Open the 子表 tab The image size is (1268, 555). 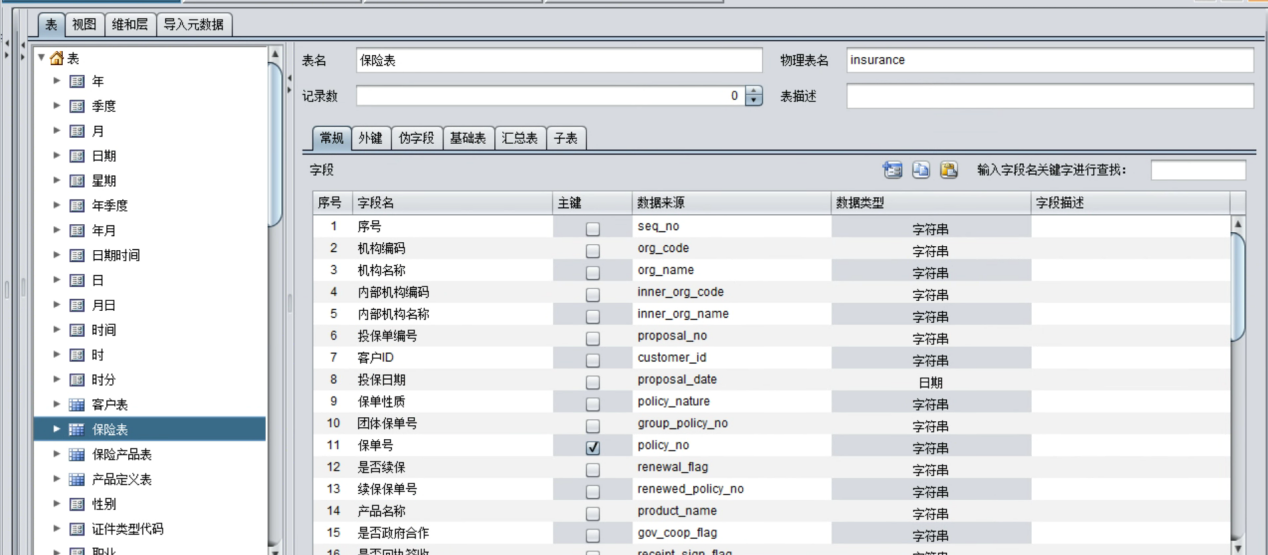pyautogui.click(x=566, y=139)
